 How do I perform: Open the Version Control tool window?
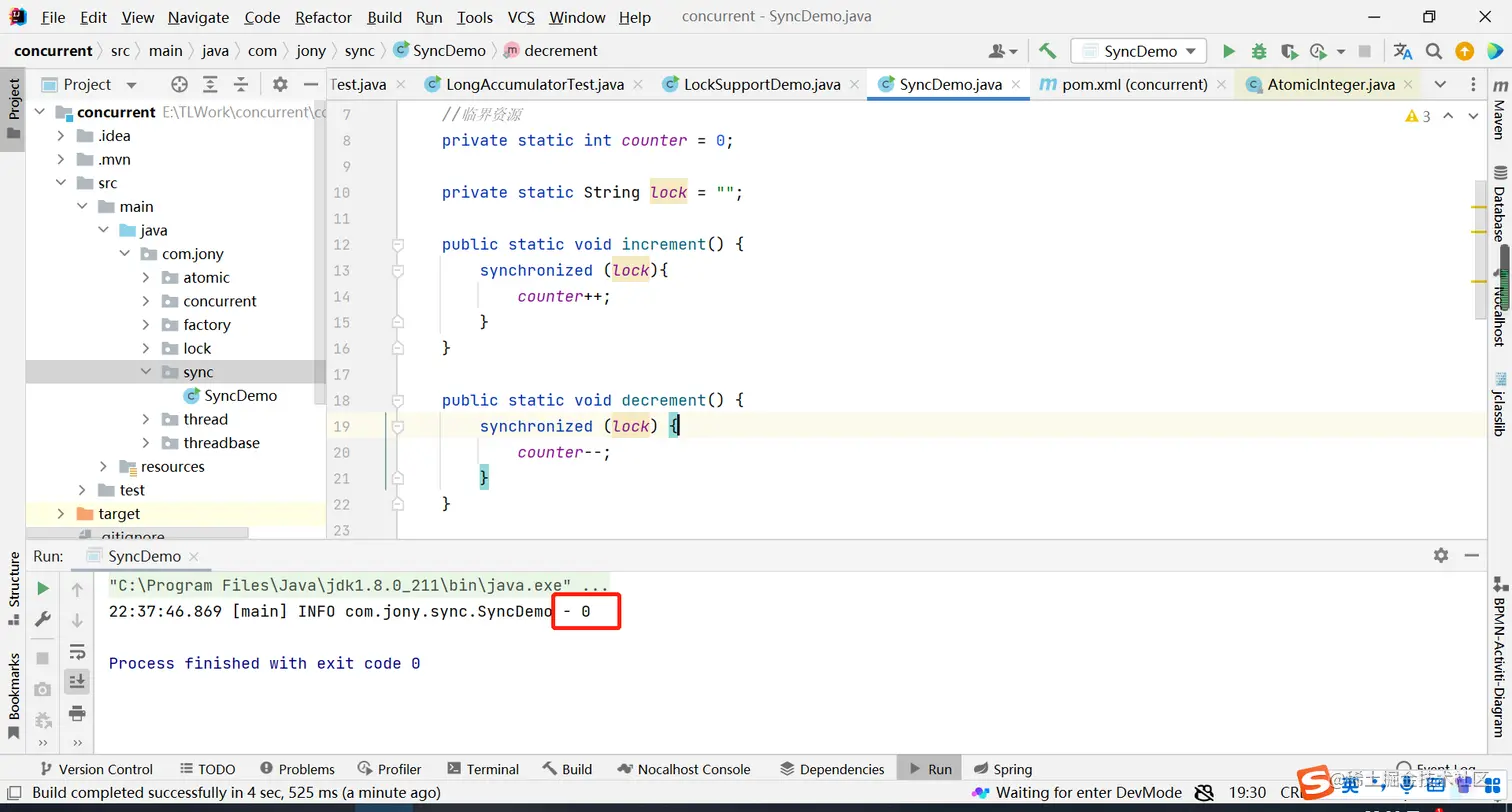pos(96,769)
